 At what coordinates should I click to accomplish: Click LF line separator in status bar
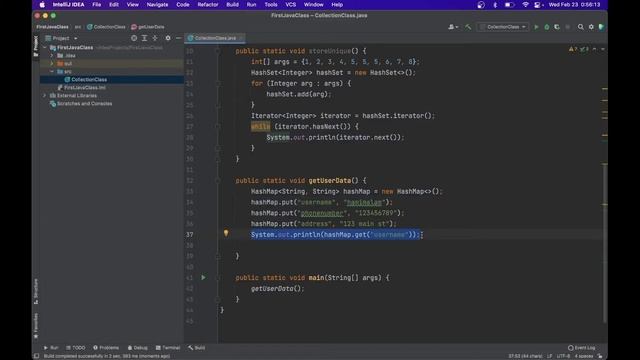549,356
